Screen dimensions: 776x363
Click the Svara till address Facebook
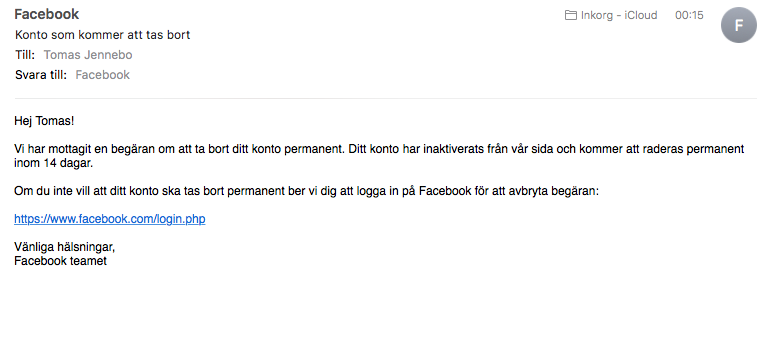coord(102,75)
